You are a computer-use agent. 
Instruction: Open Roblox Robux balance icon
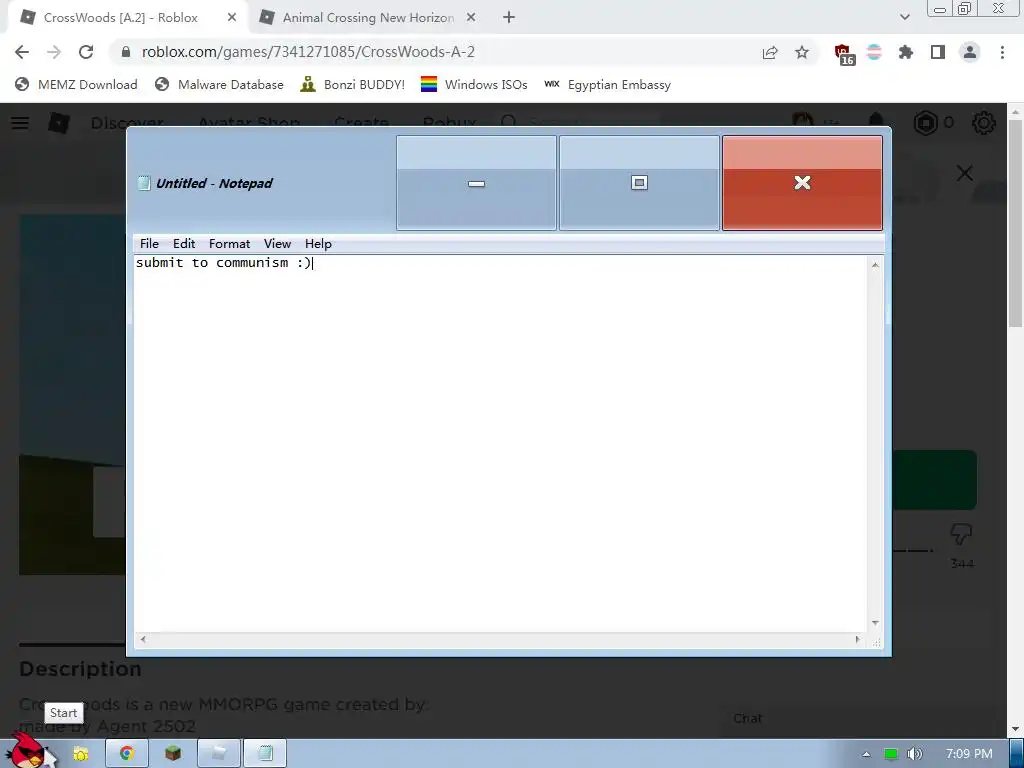tap(925, 123)
